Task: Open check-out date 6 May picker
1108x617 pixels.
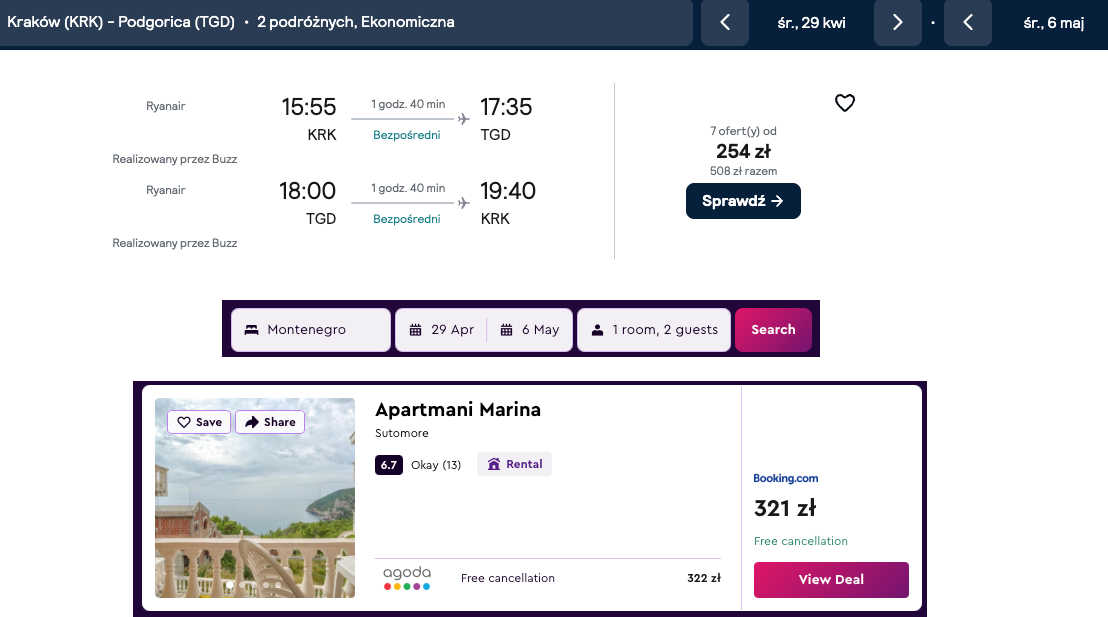Action: tap(530, 330)
